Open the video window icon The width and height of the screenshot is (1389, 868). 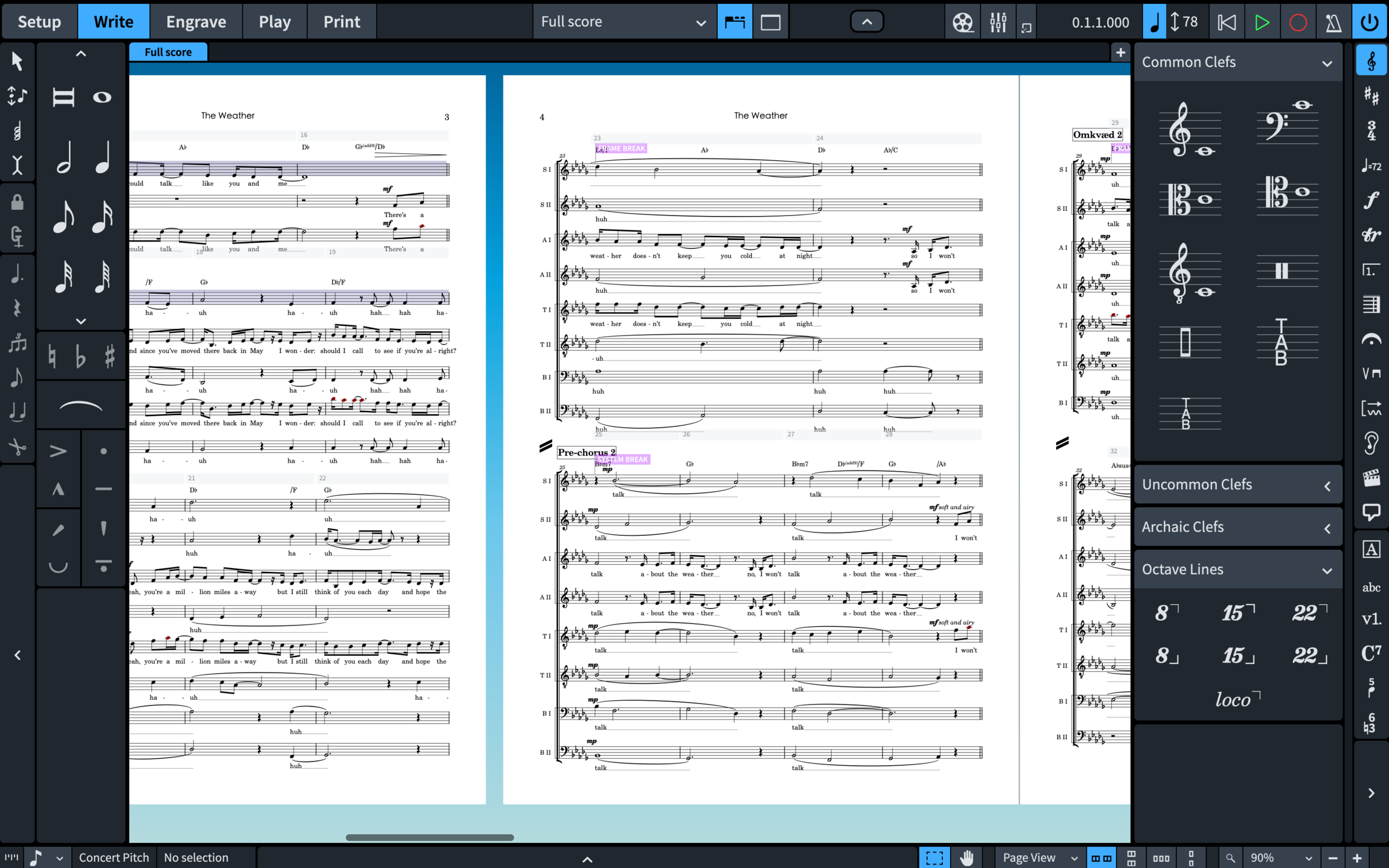coord(962,22)
